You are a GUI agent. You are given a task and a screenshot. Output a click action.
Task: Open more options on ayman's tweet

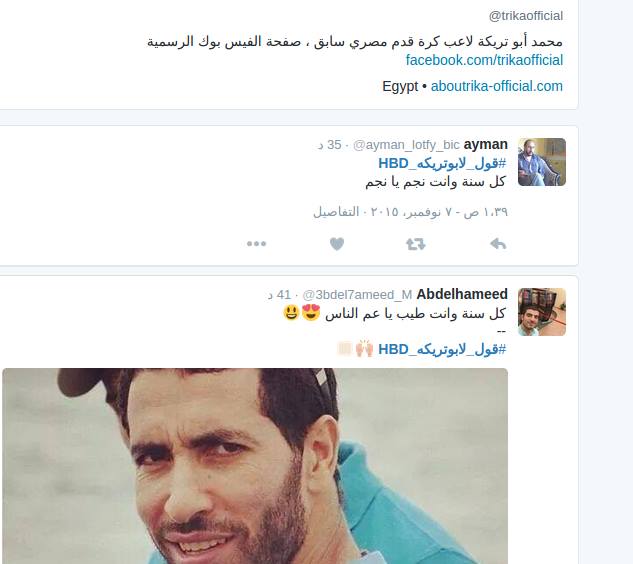(x=256, y=243)
